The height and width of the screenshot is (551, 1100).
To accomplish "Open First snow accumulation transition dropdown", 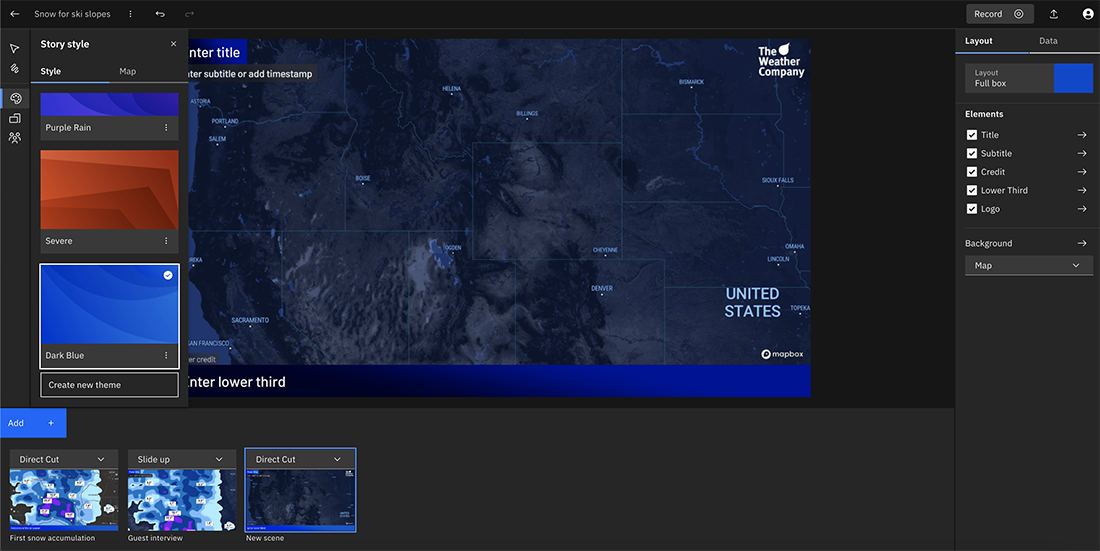I will coord(64,459).
